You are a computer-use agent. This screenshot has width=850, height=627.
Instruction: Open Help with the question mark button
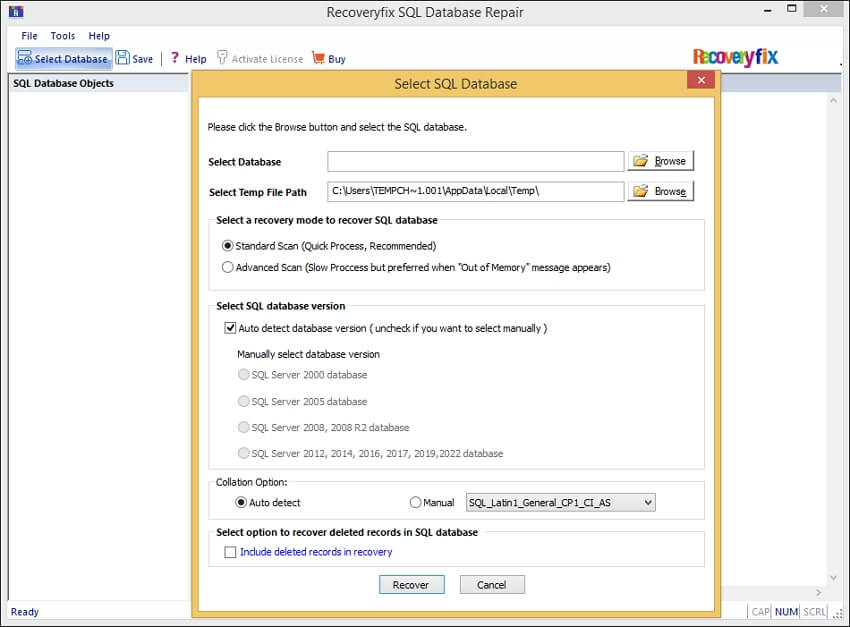tap(188, 59)
